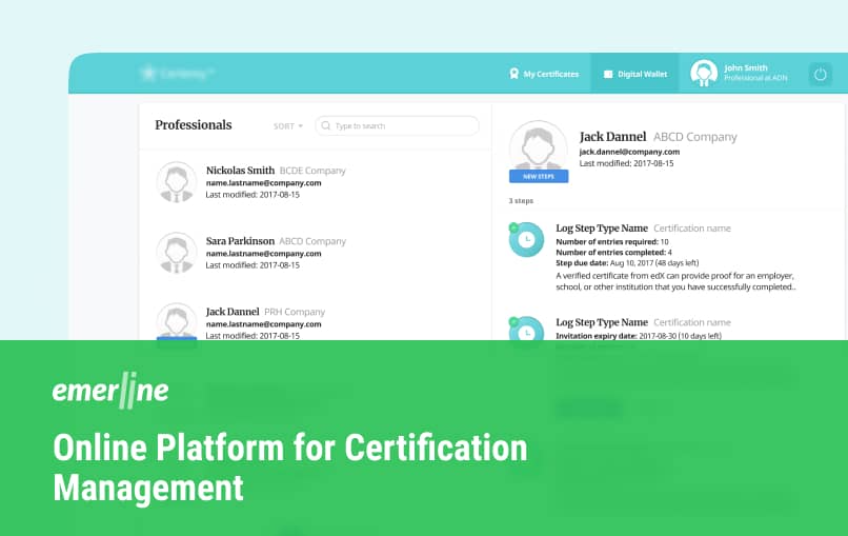Click the Professionals heading
848x536 pixels.
193,125
